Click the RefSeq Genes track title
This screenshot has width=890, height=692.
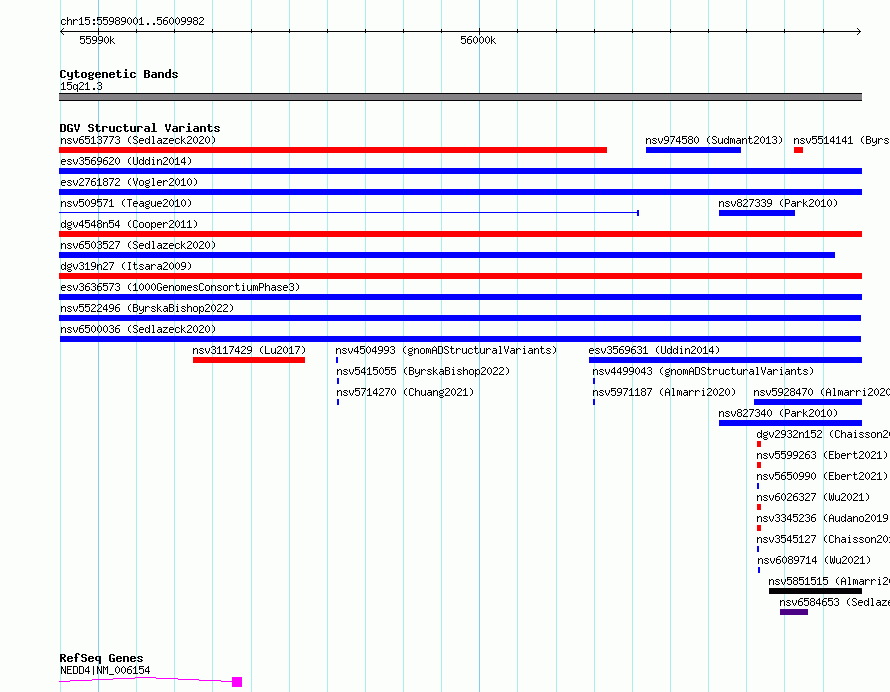[101, 659]
